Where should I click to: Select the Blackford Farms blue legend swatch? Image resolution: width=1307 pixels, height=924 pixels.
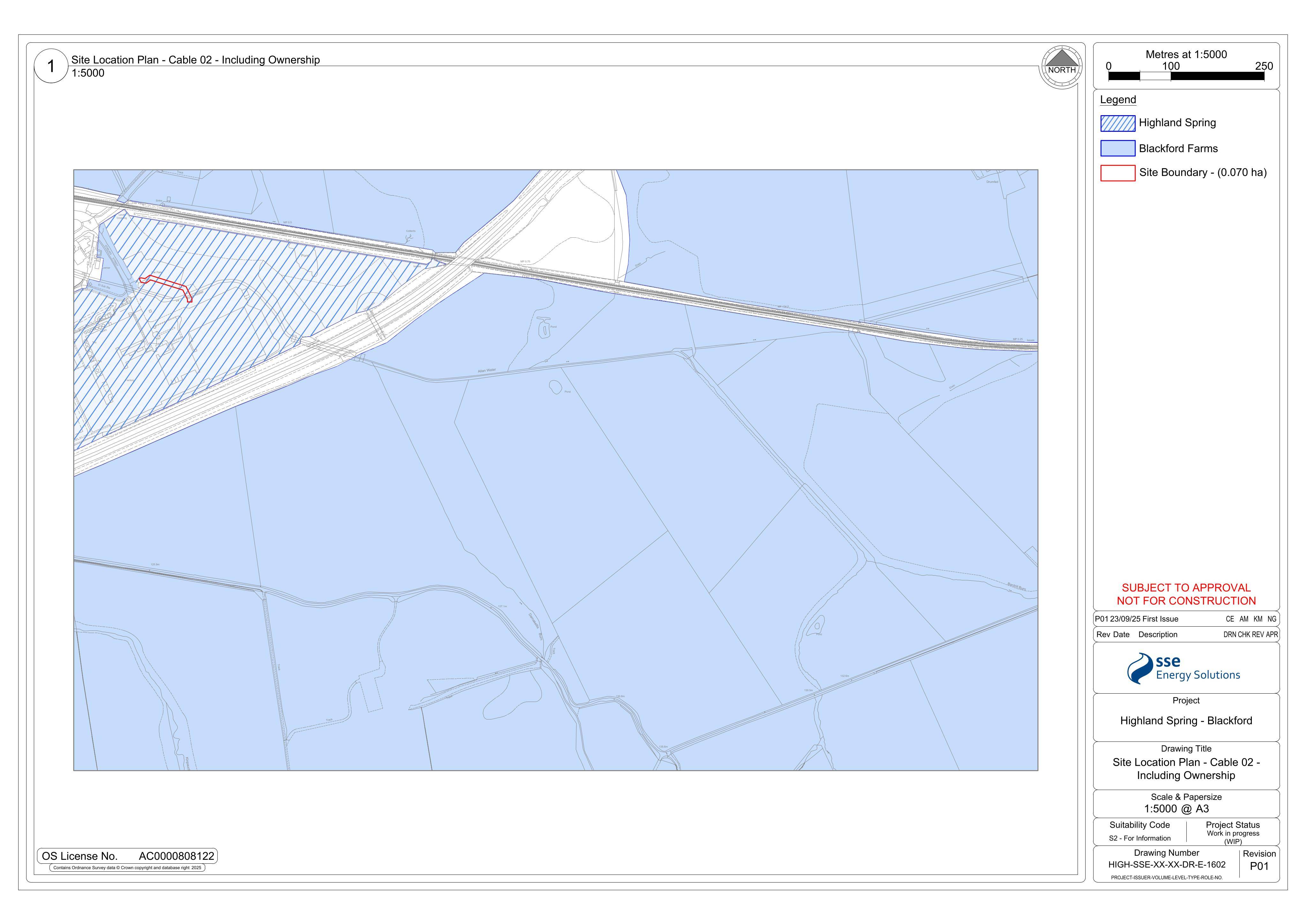point(1117,149)
